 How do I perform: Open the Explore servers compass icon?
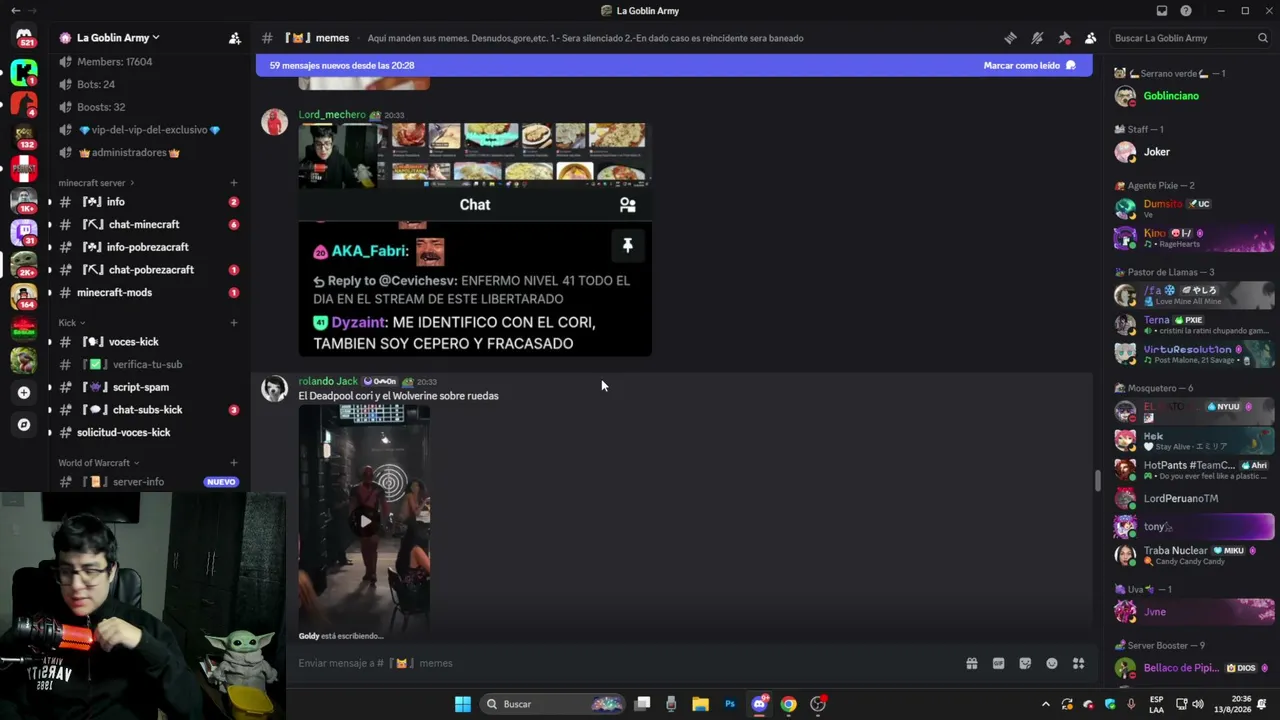[24, 425]
